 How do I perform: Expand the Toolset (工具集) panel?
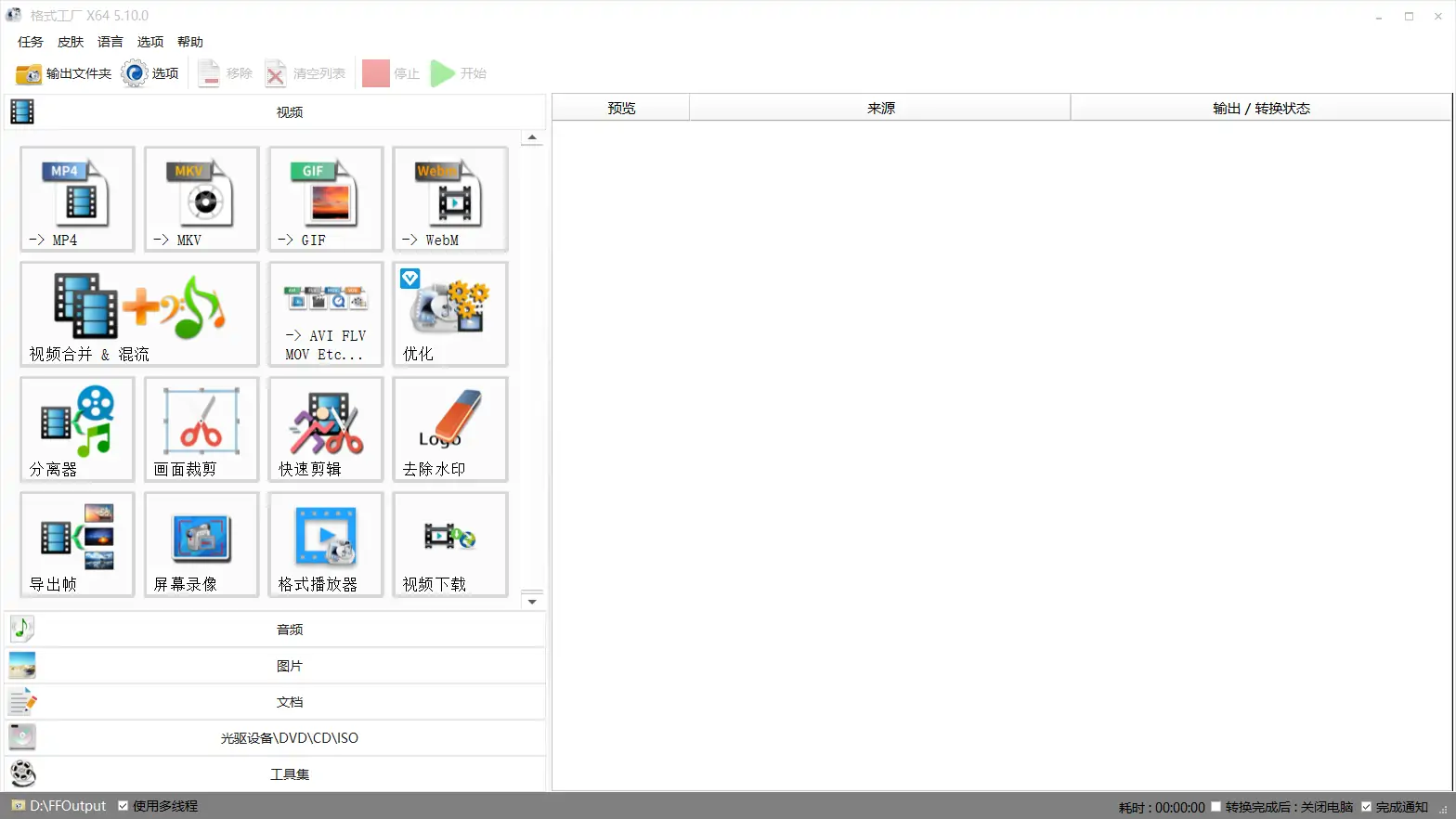click(289, 774)
